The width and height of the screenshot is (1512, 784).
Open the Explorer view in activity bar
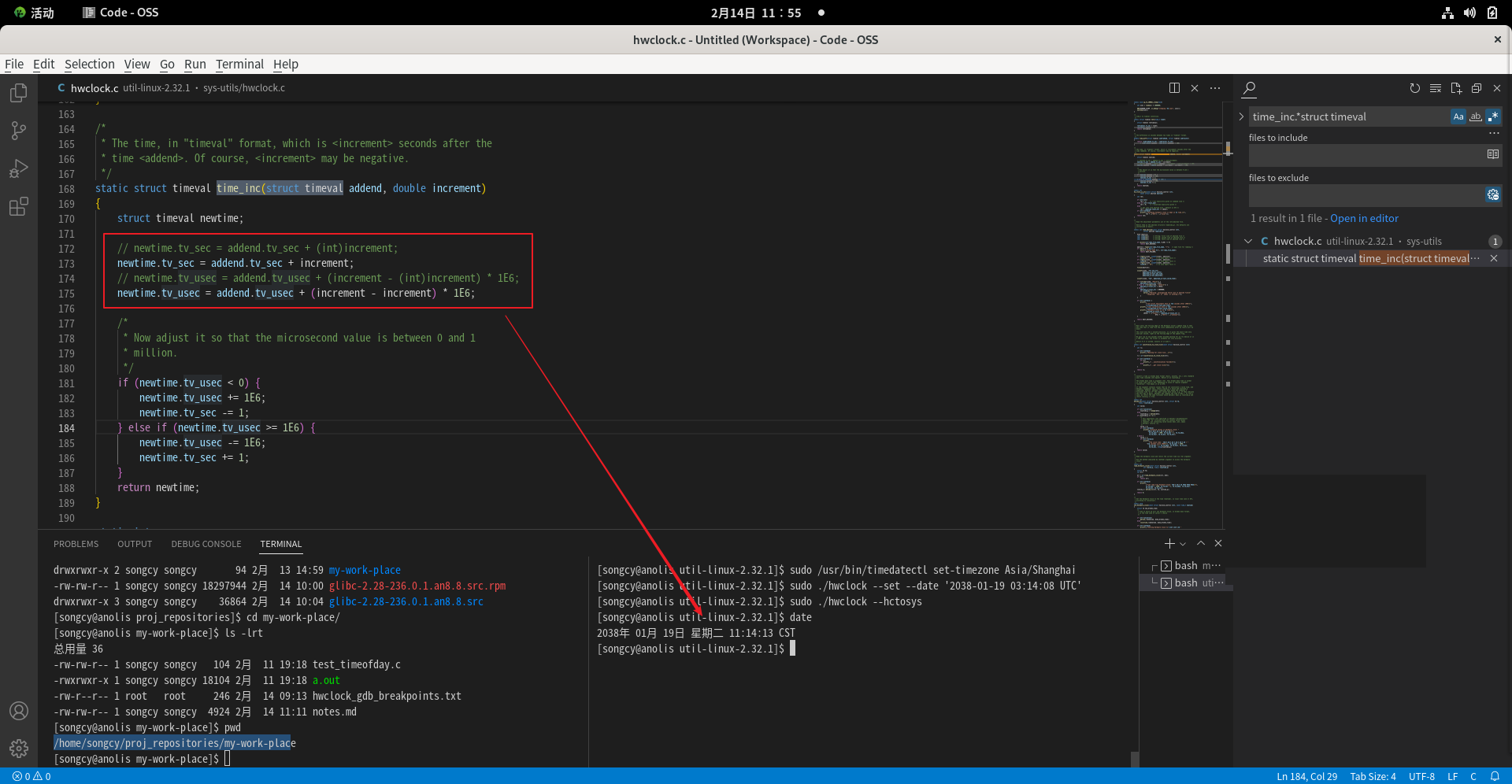tap(19, 93)
